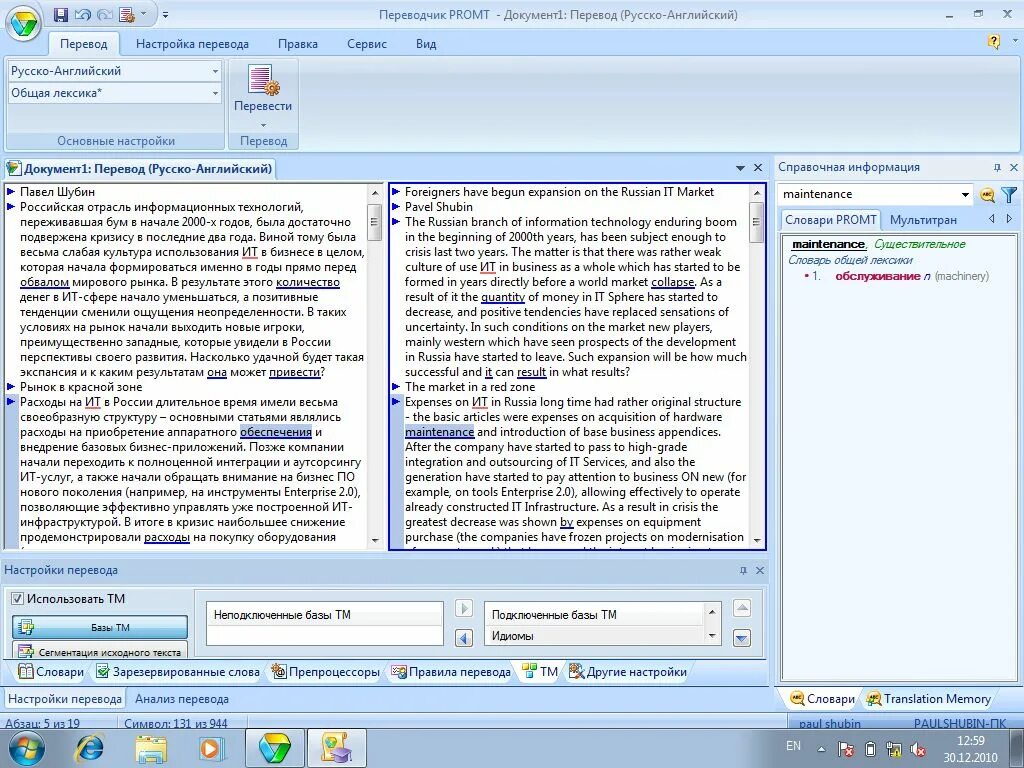
Task: Click the ABC dictionary lookup icon
Action: point(987,195)
